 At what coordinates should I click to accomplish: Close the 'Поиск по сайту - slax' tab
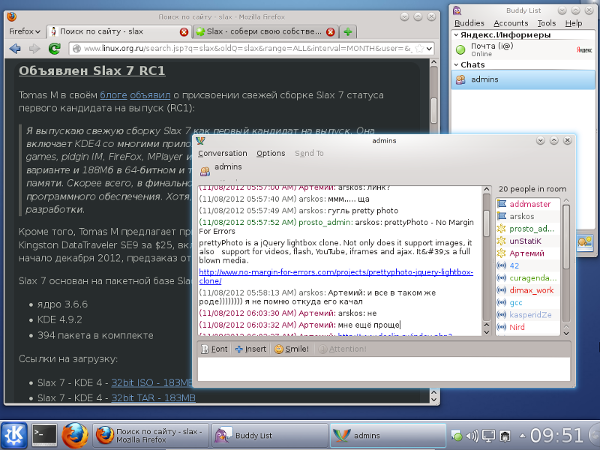184,32
